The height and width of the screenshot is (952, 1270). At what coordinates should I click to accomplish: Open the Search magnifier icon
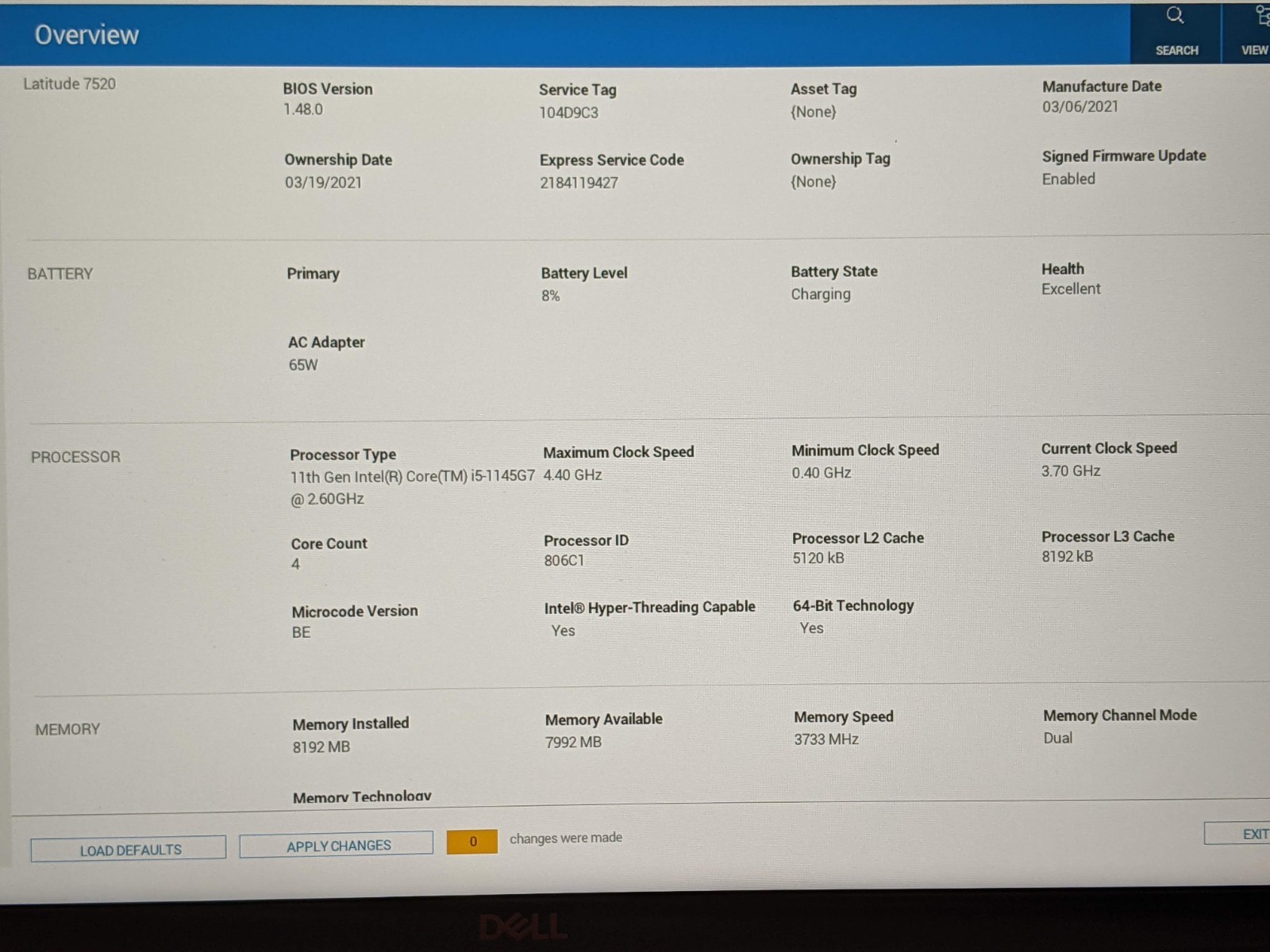tap(1176, 16)
